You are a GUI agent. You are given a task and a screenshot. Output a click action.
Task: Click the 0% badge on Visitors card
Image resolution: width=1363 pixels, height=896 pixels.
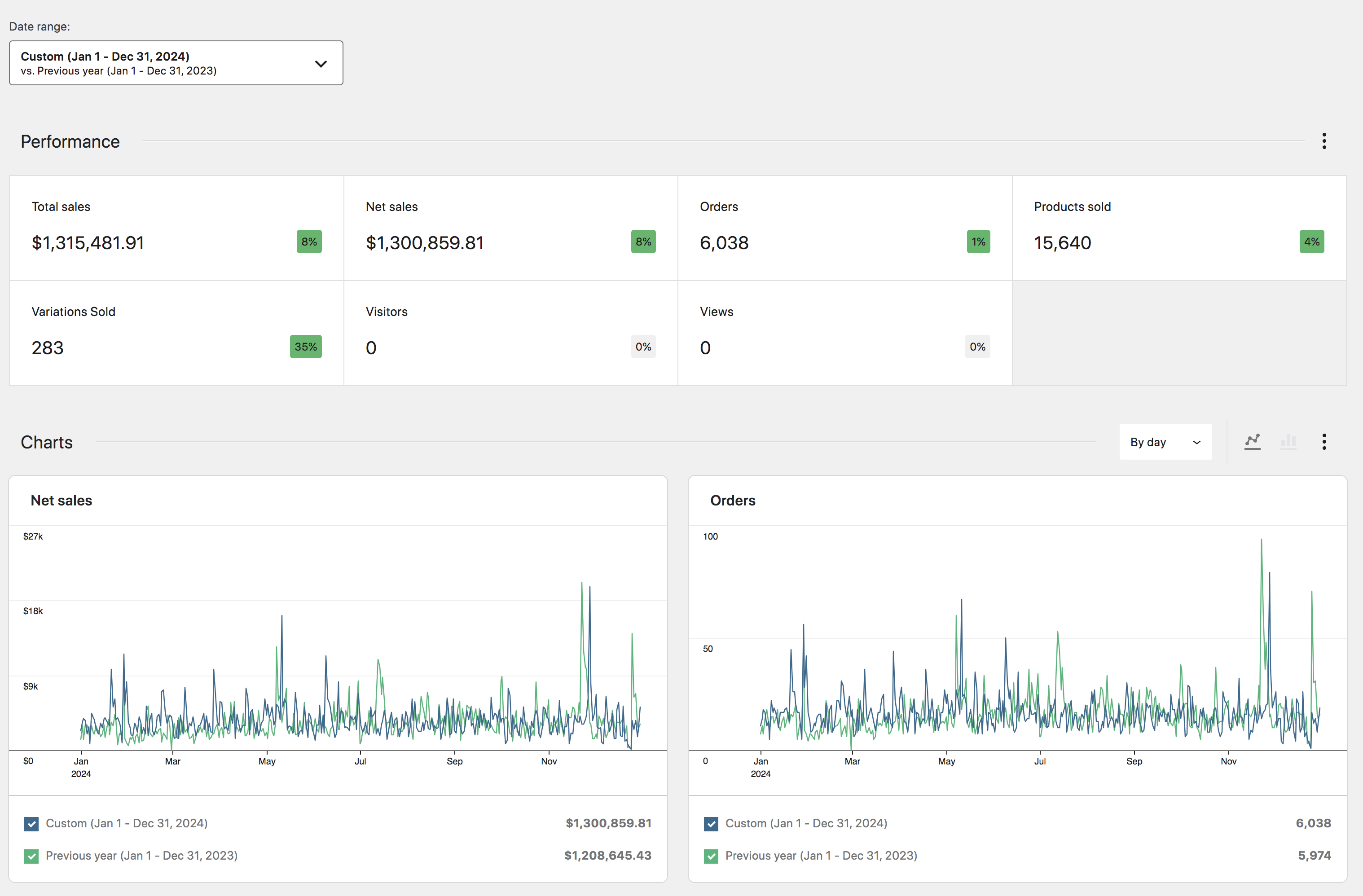643,347
